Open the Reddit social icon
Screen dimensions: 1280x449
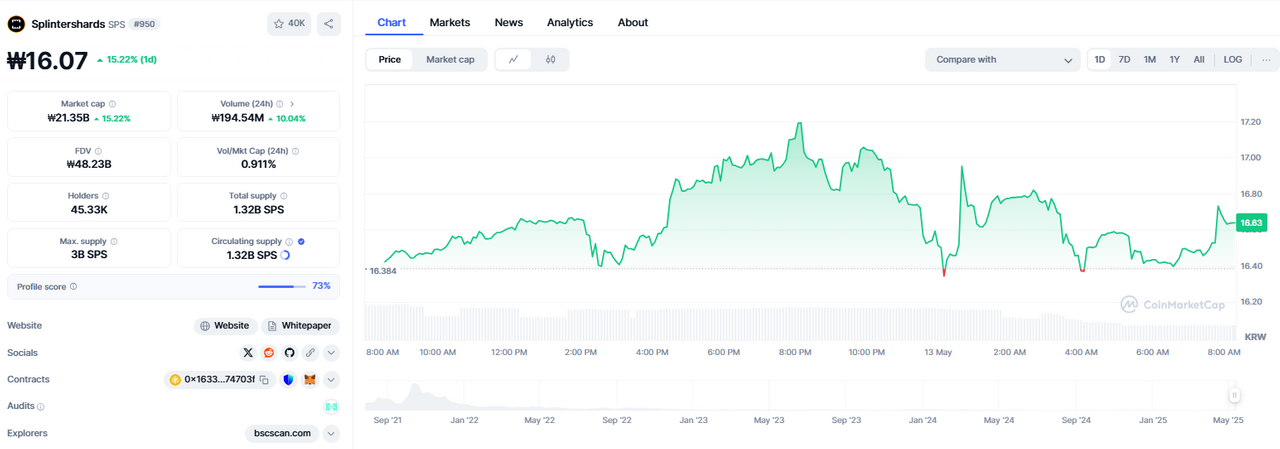point(269,353)
